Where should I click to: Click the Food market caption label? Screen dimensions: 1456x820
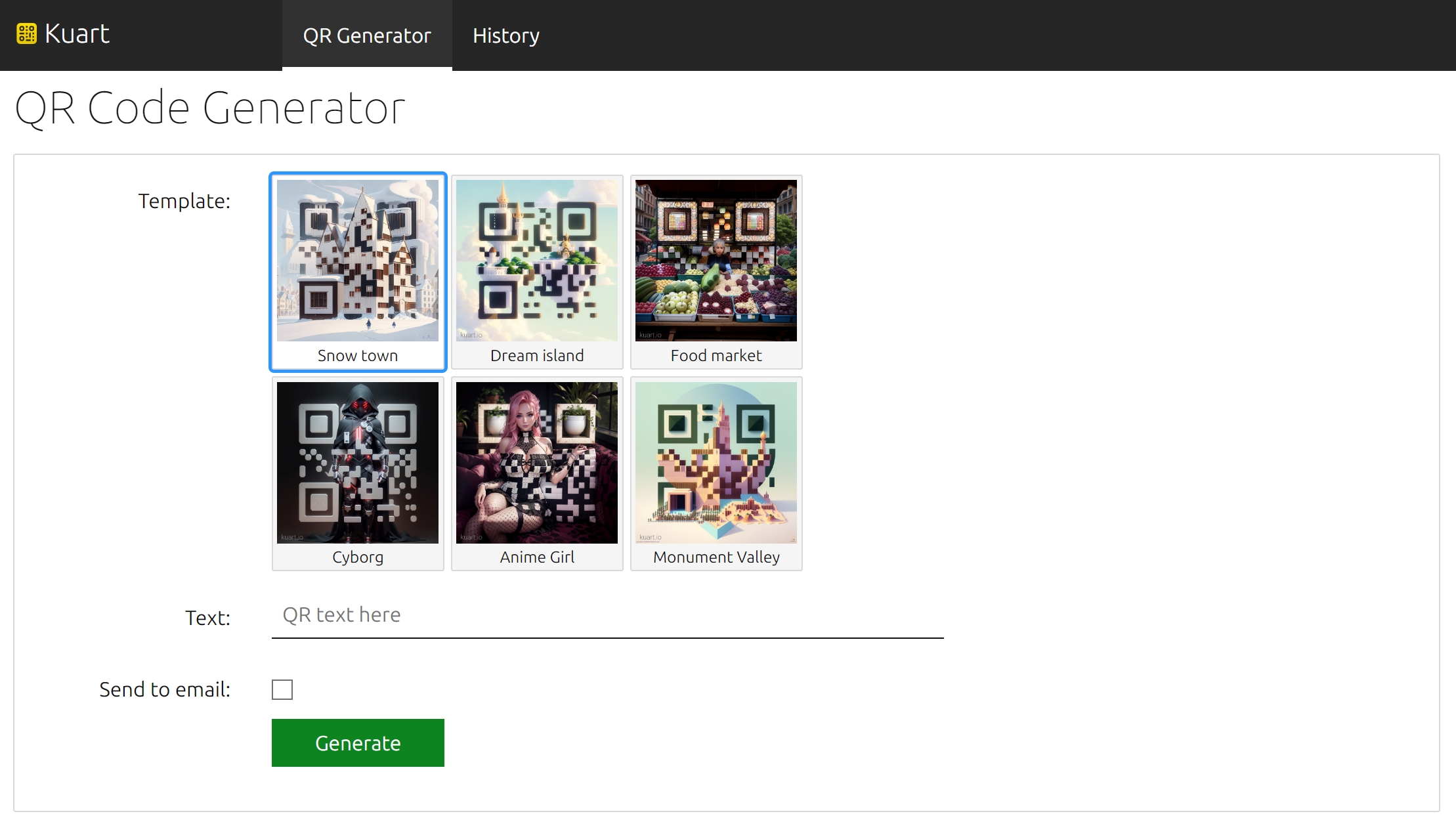[716, 356]
